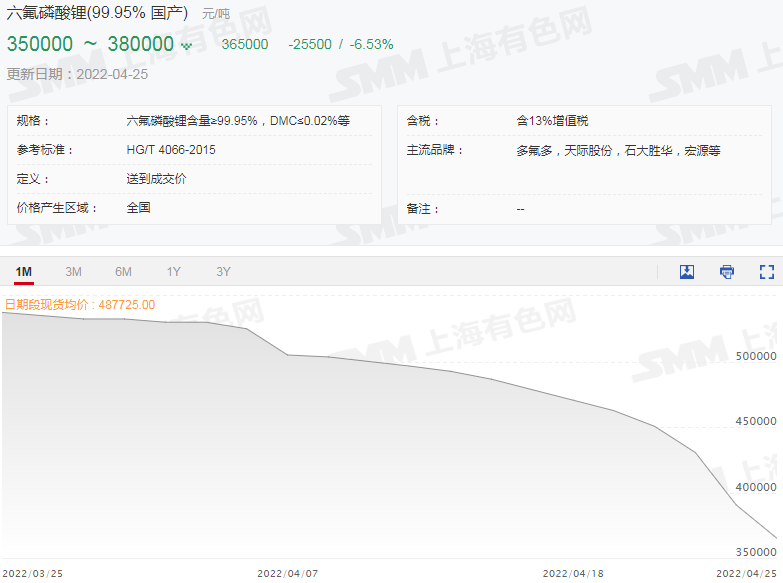
Task: Click the product title 六氟磷酸锂(99.95% 国产)
Action: point(97,14)
